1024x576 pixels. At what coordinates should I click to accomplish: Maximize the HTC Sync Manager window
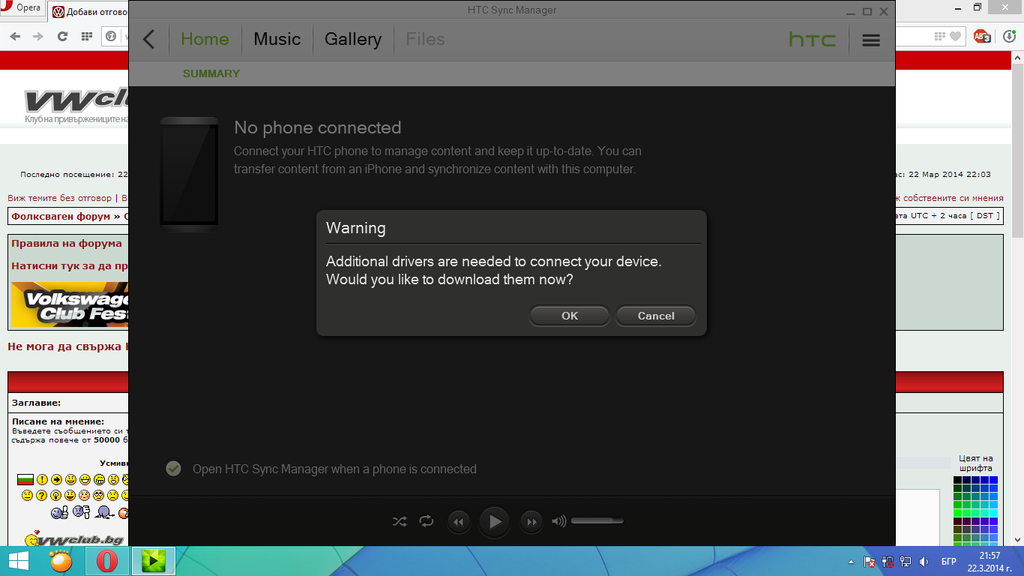click(x=867, y=12)
